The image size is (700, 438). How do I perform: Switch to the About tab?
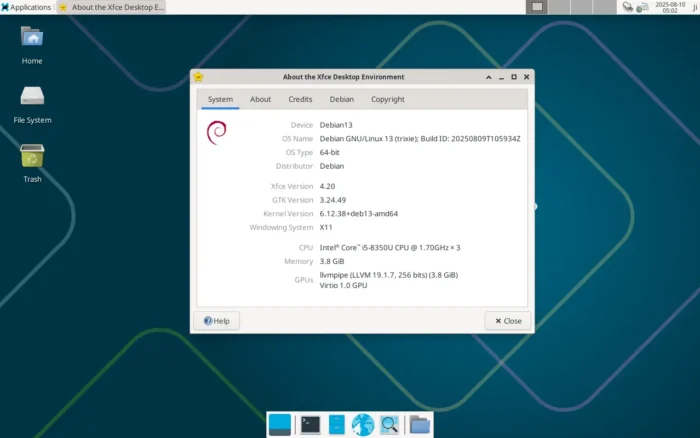[x=260, y=99]
